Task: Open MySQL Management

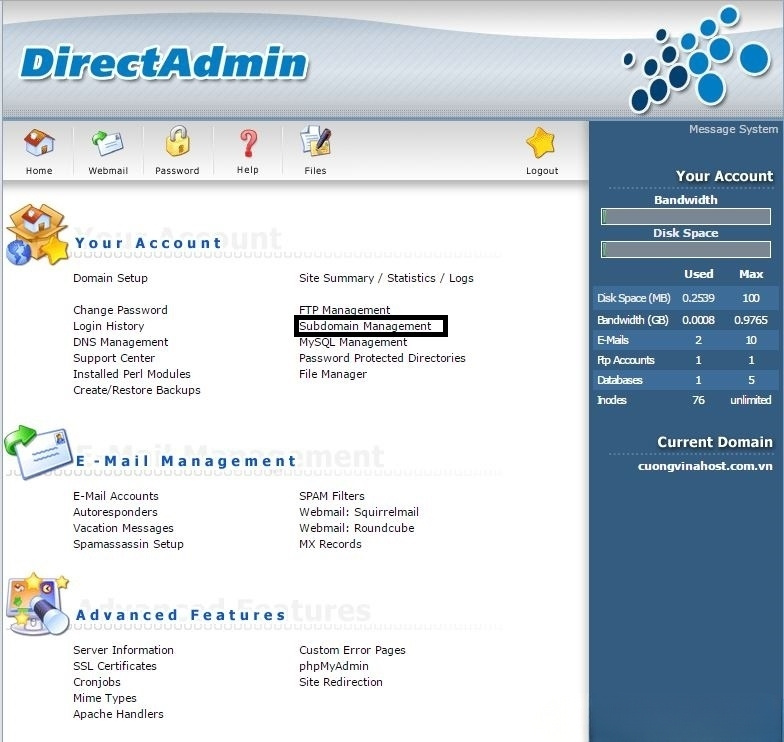Action: pos(353,342)
